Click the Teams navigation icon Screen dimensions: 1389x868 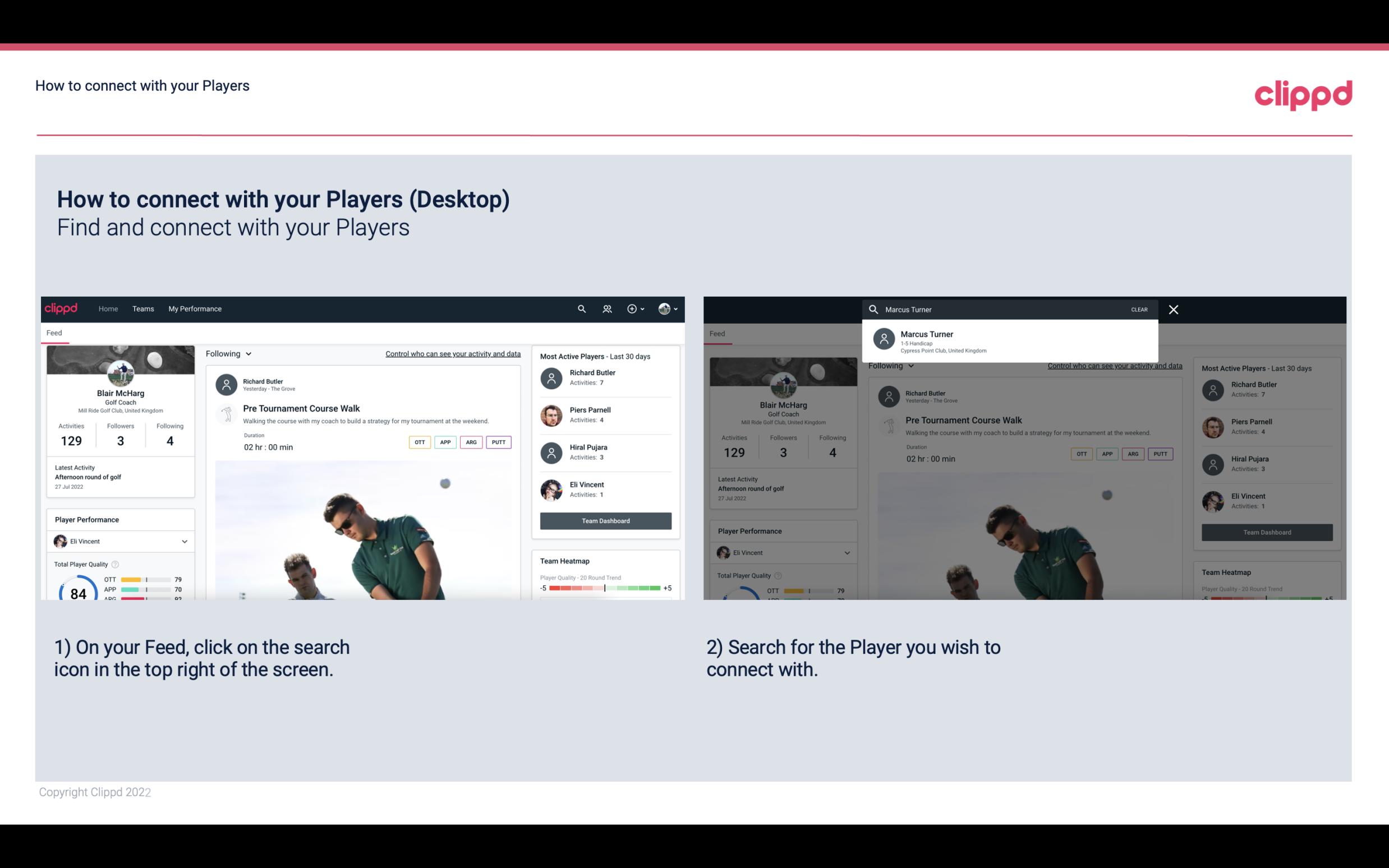click(x=142, y=308)
